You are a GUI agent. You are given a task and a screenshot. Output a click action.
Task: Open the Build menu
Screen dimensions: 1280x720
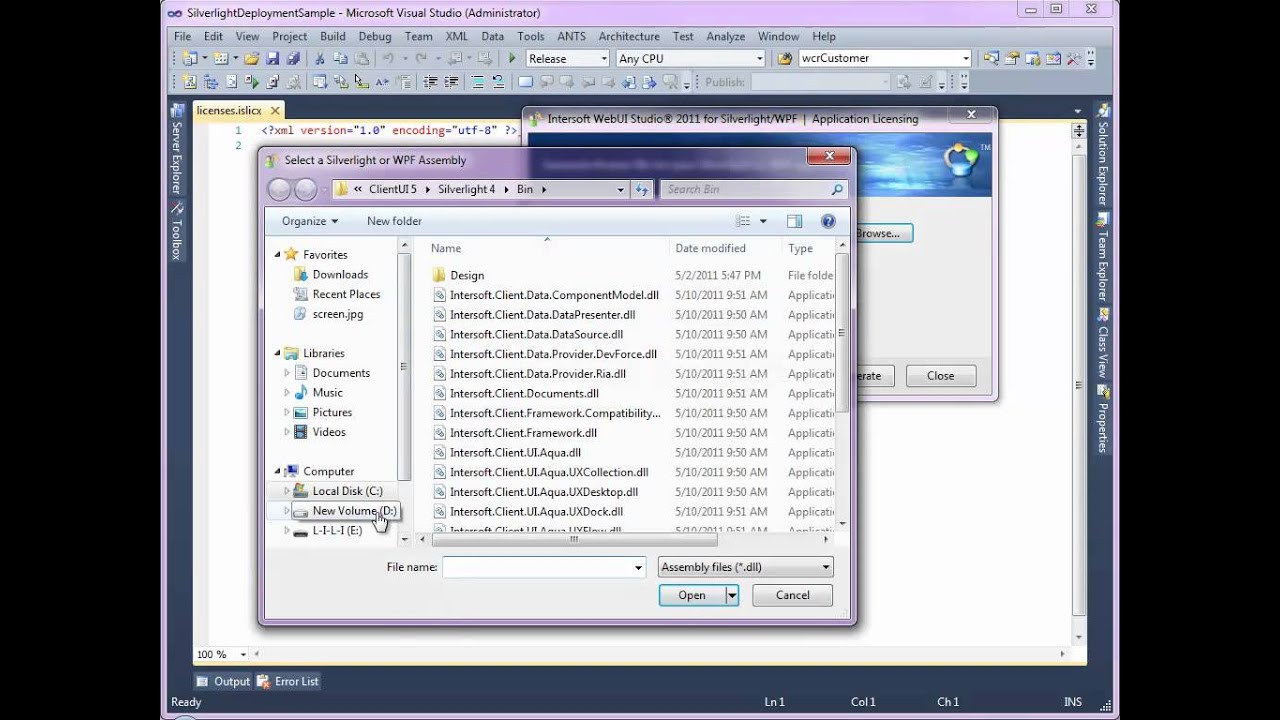point(332,36)
